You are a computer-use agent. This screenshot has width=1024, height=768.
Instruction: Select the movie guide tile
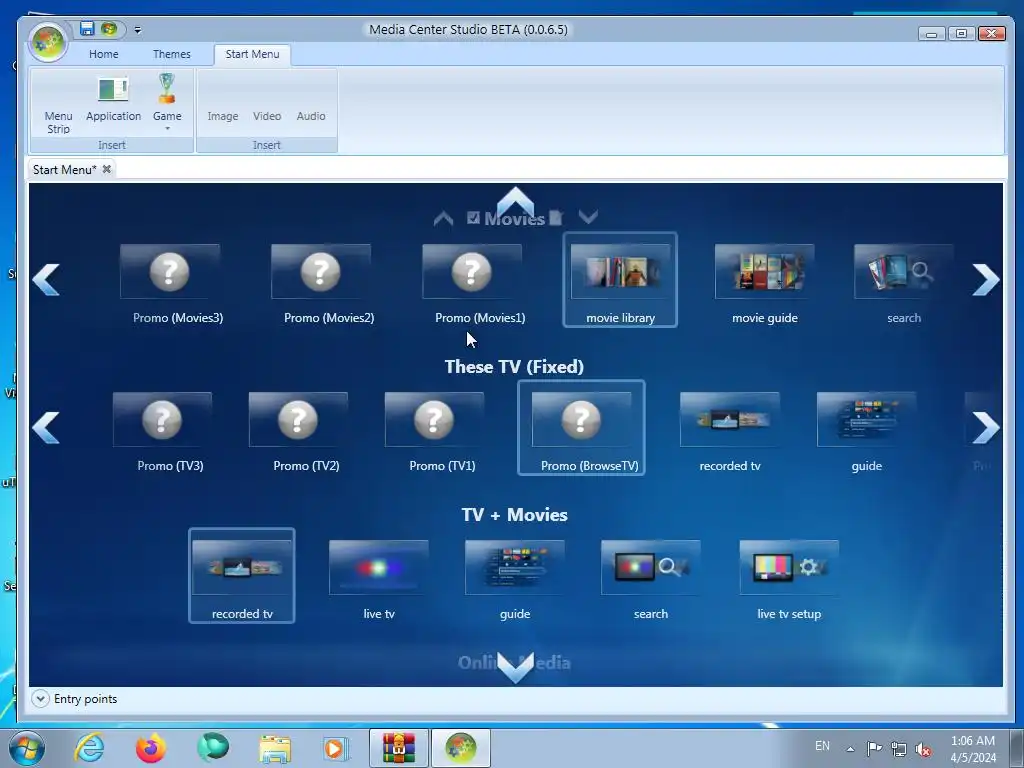(x=765, y=284)
